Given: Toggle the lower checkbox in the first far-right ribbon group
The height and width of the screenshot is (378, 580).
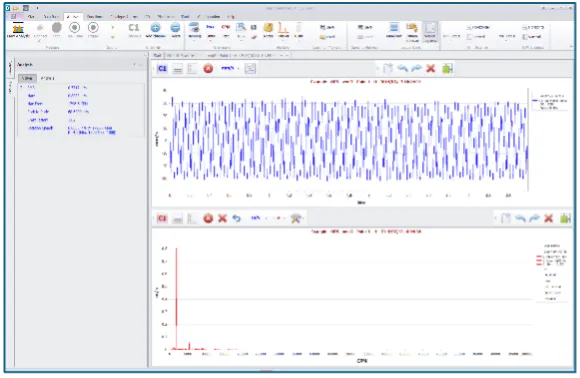Looking at the screenshot, I should click(469, 37).
